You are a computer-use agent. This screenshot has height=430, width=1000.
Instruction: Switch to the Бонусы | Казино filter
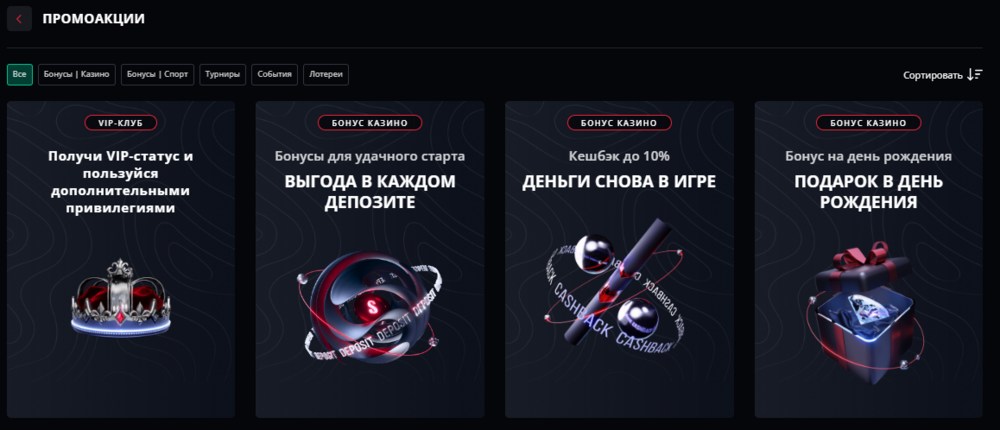77,75
